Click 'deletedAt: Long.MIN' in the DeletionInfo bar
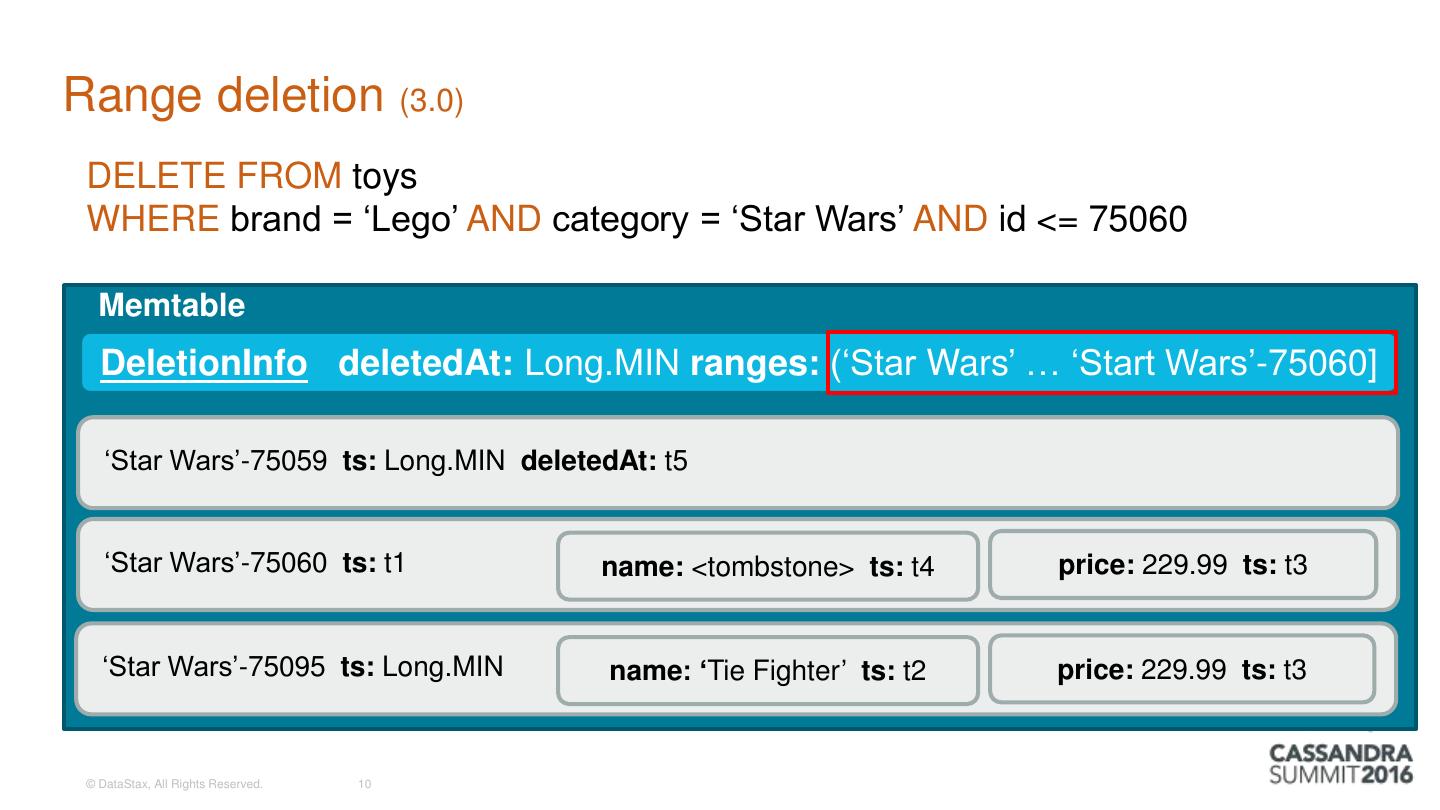The width and height of the screenshot is (1440, 810). [510, 364]
